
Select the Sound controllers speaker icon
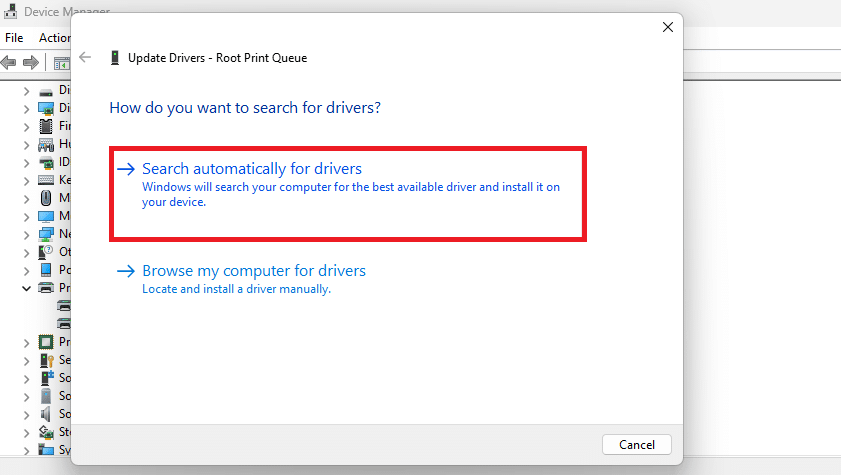46,414
